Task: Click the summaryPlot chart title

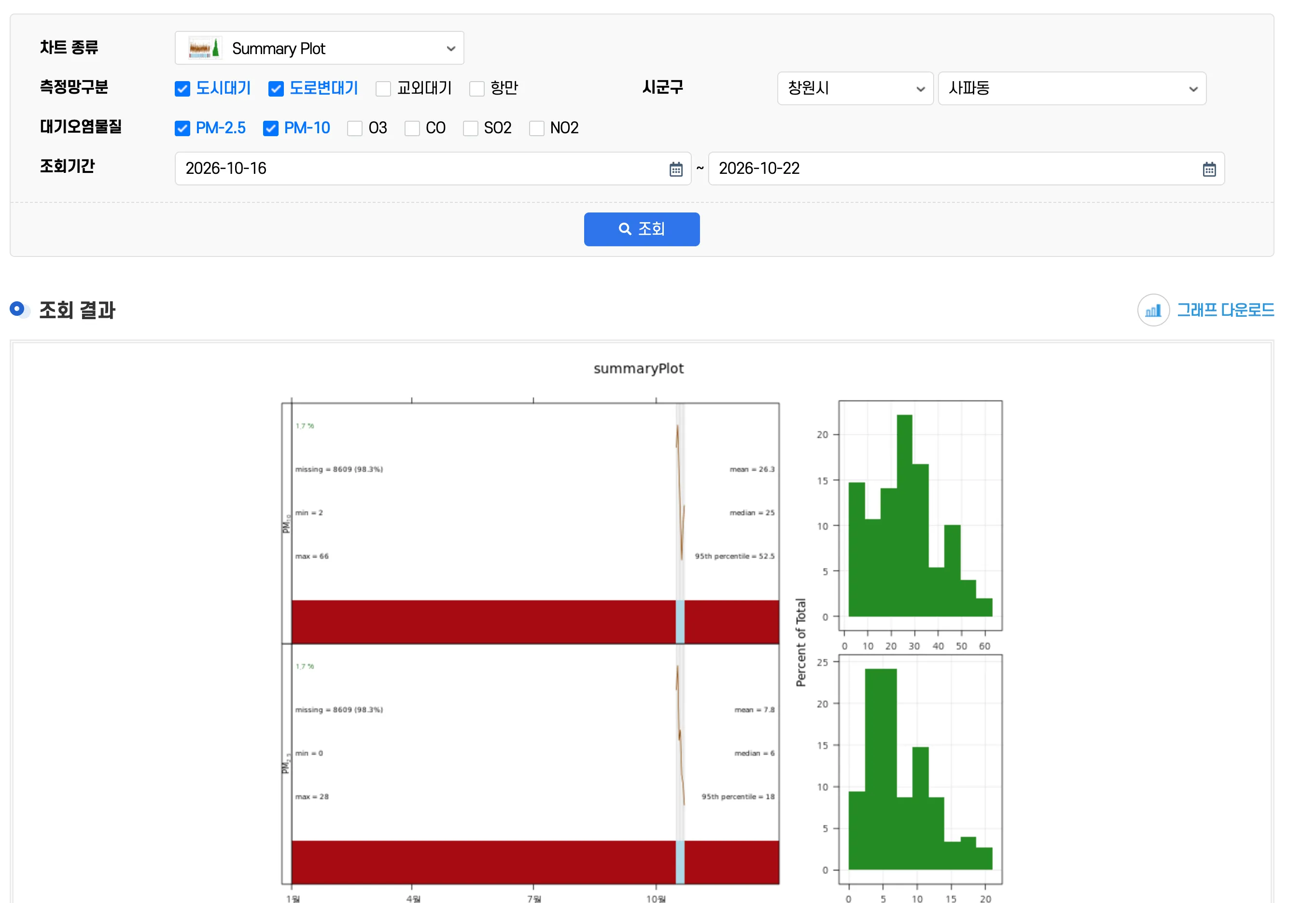Action: tap(638, 369)
